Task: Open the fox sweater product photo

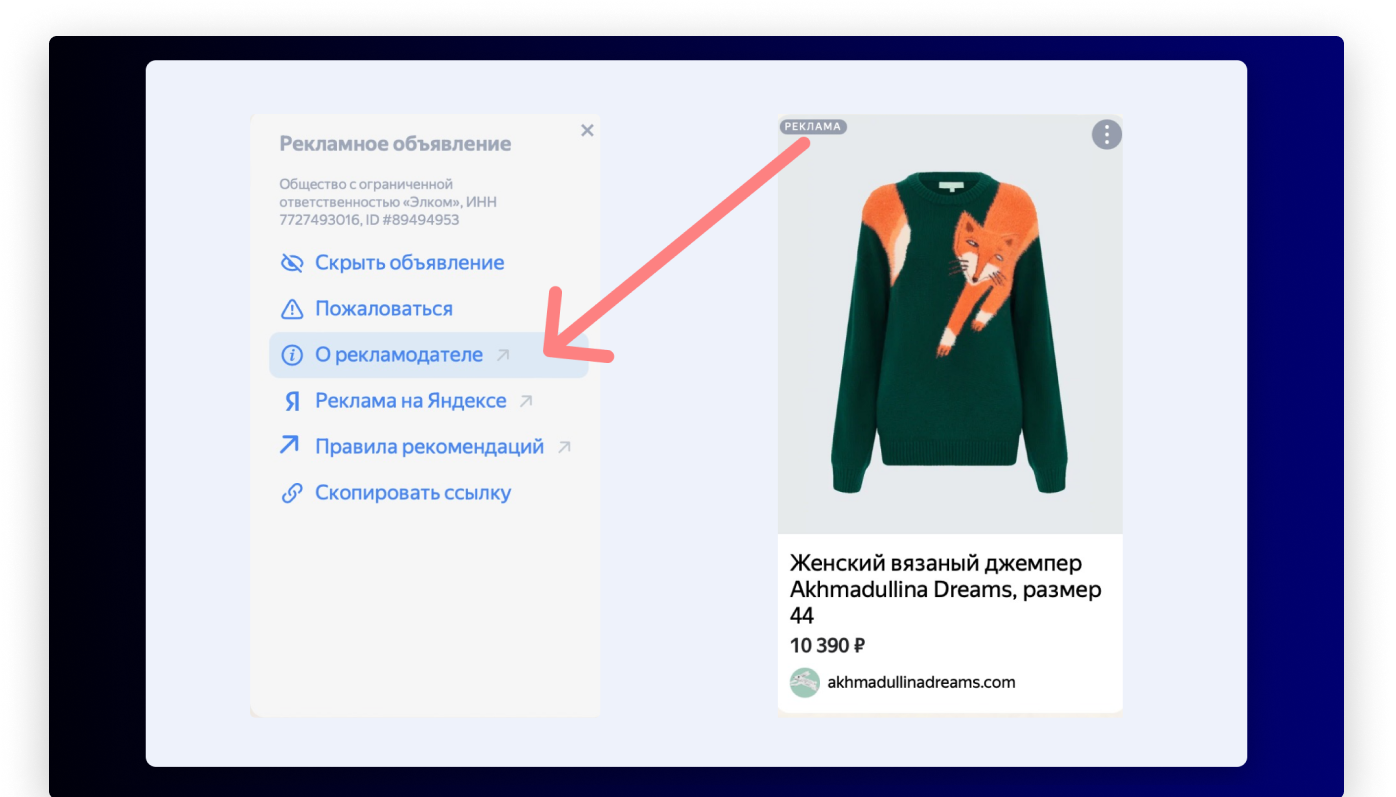Action: tap(949, 320)
